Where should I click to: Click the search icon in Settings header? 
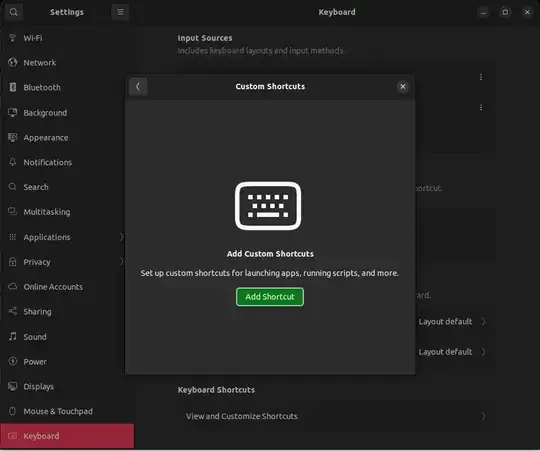[x=13, y=12]
